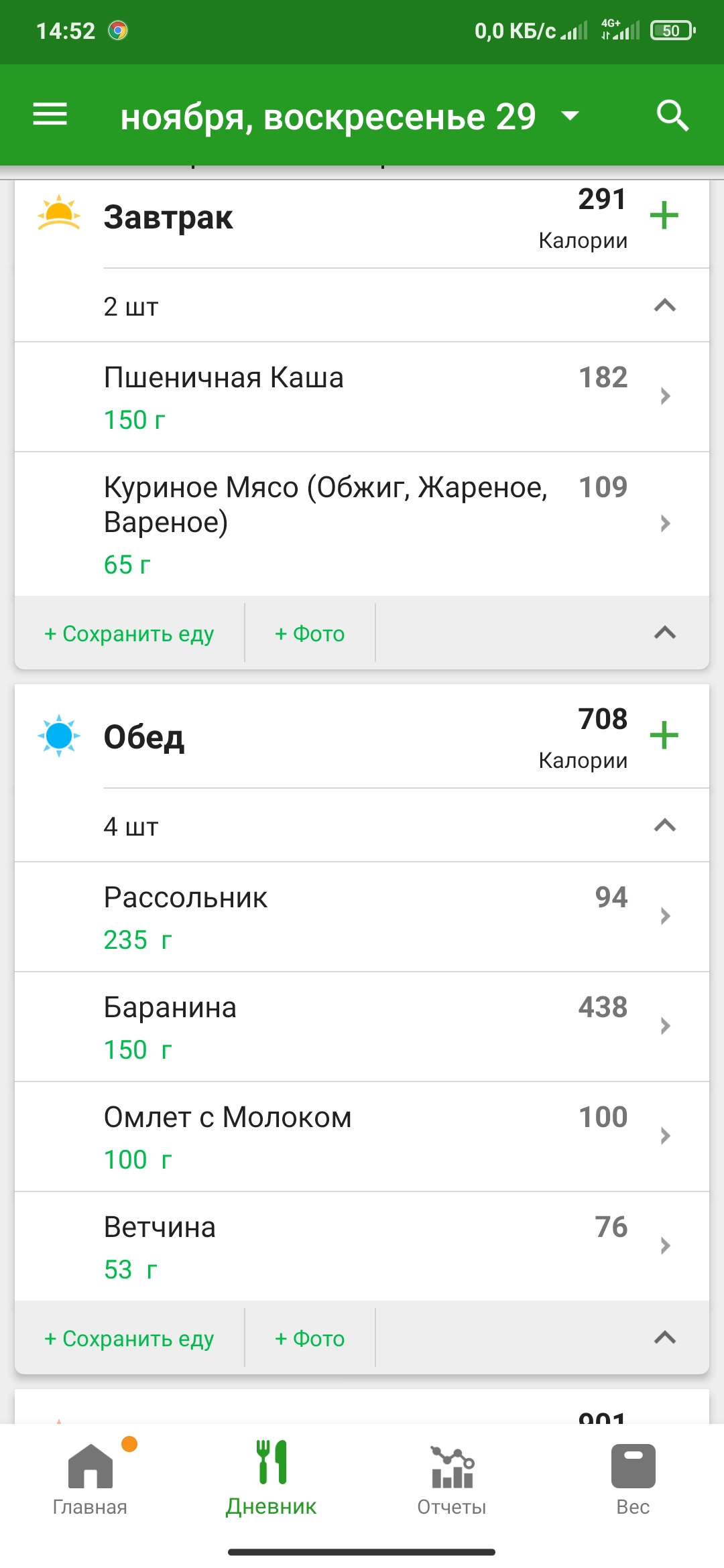Add food to Завтрак with plus icon
This screenshot has height=1568, width=724.
pos(664,215)
